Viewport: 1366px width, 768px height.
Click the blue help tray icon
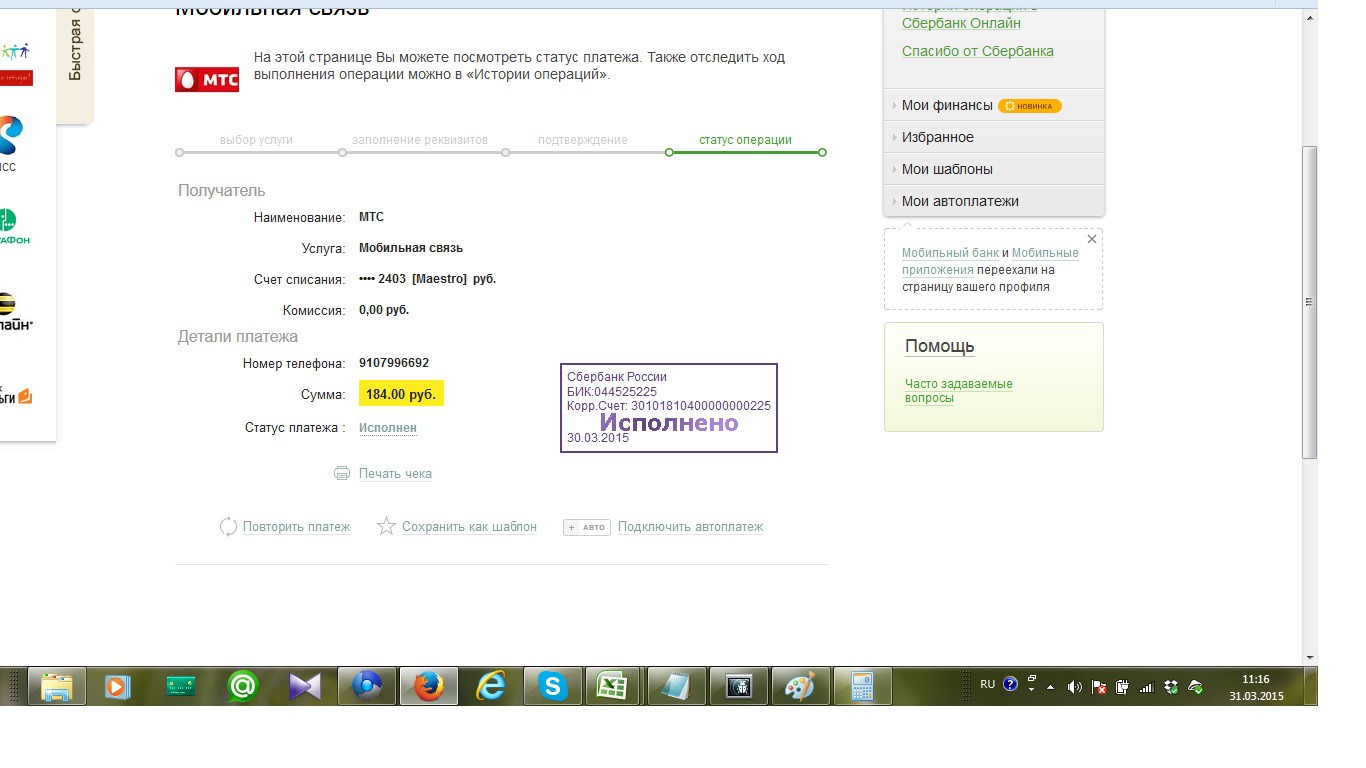1010,685
